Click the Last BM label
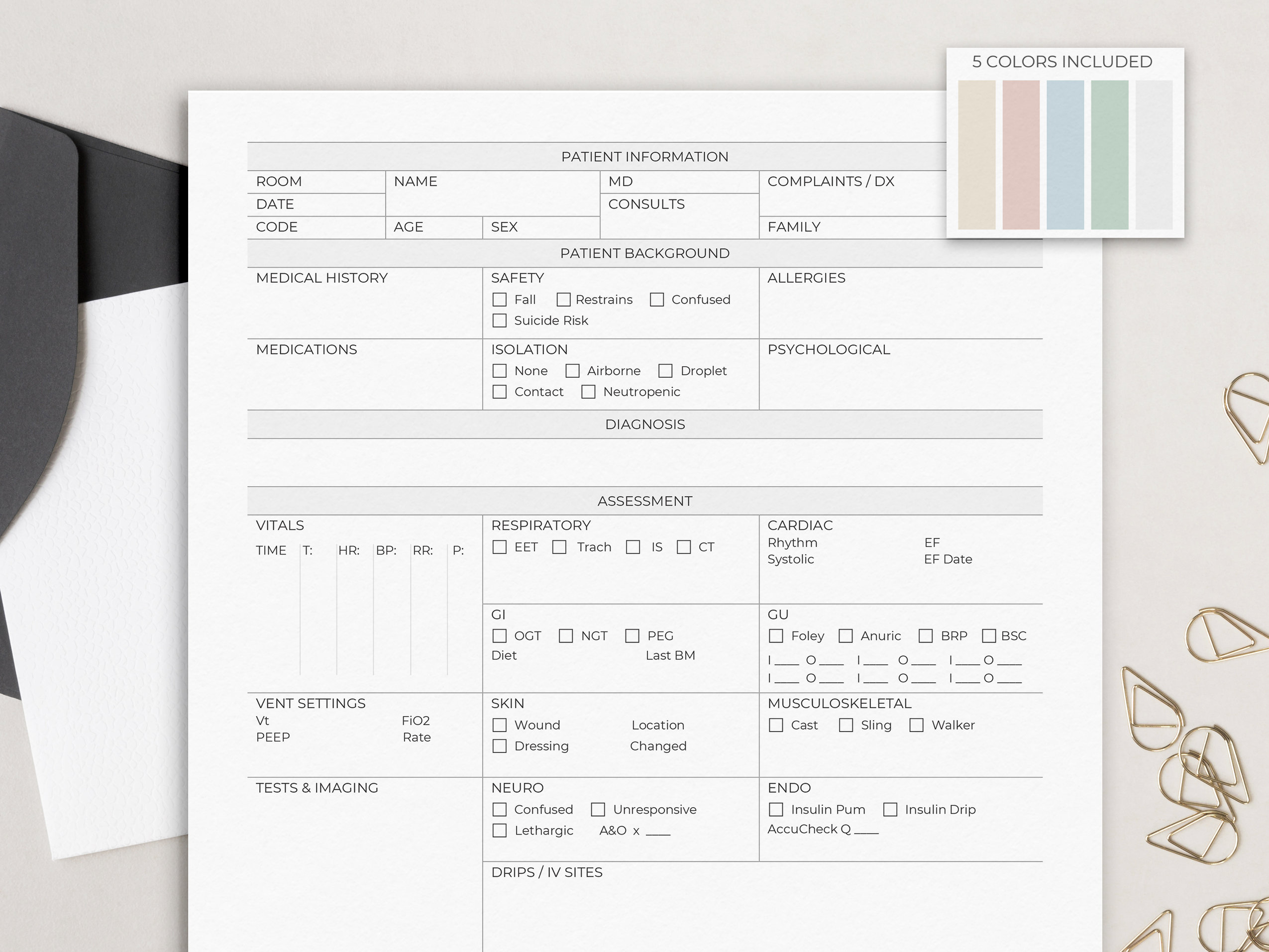 [x=670, y=655]
